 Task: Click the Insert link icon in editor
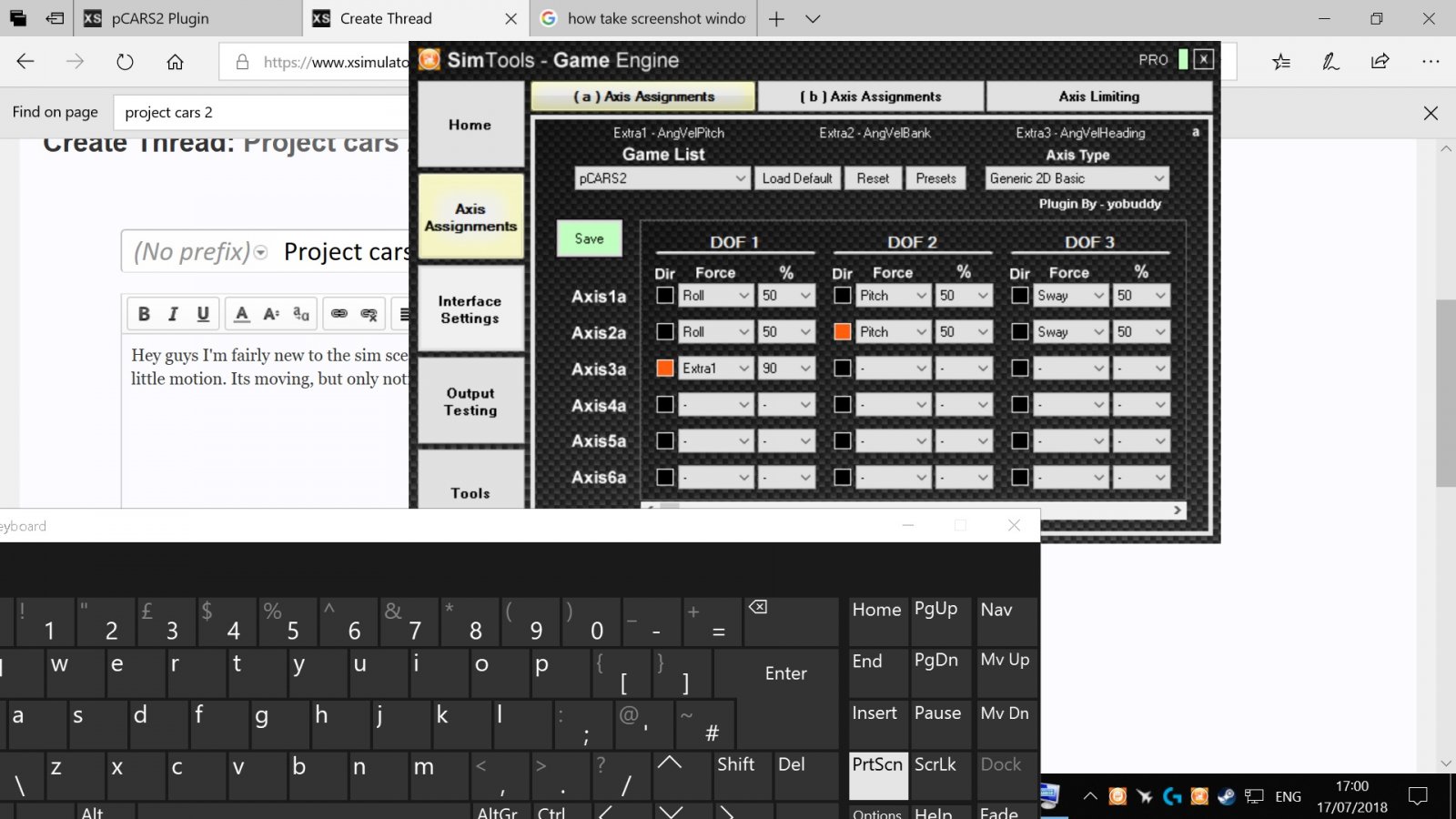click(x=339, y=314)
